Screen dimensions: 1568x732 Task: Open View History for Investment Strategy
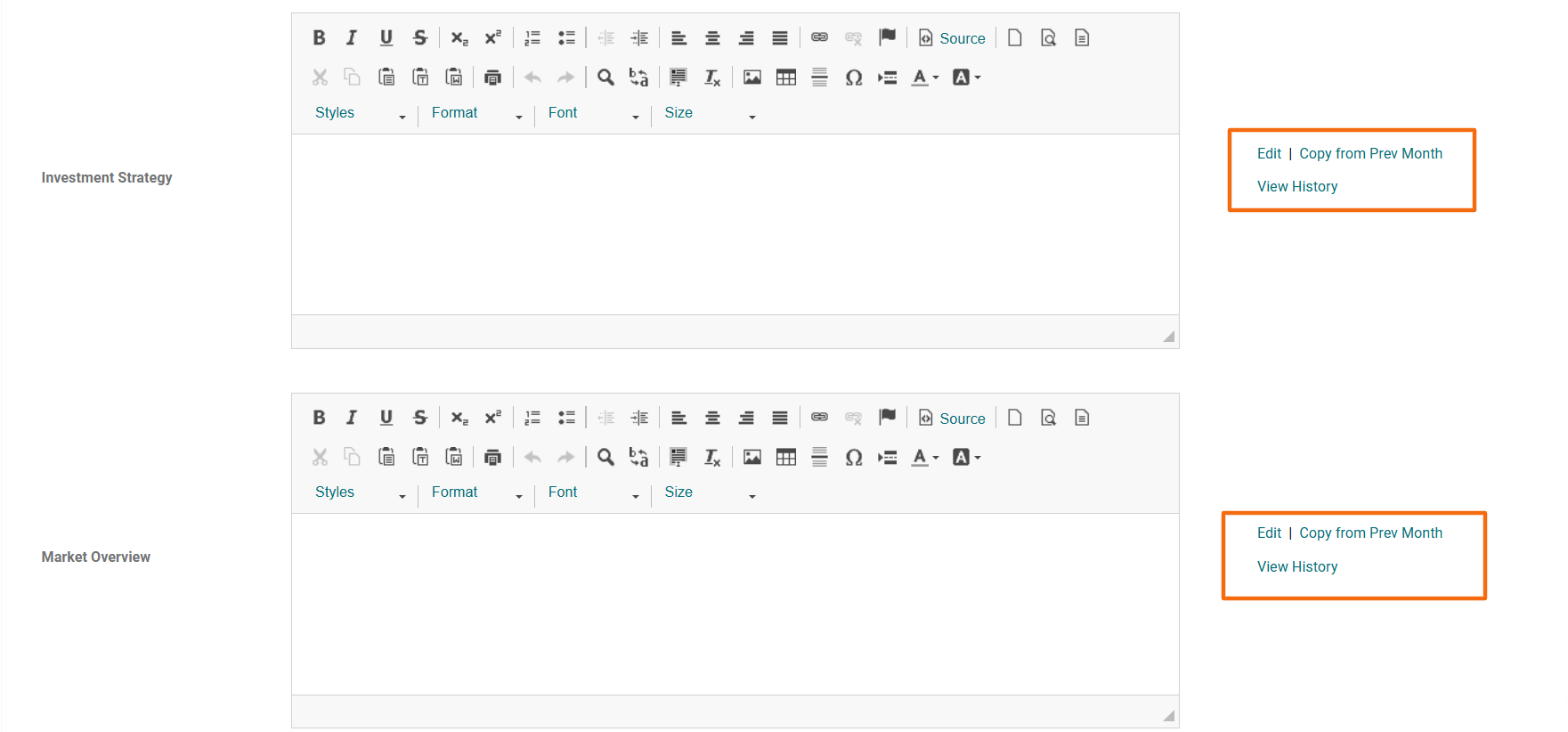point(1296,186)
